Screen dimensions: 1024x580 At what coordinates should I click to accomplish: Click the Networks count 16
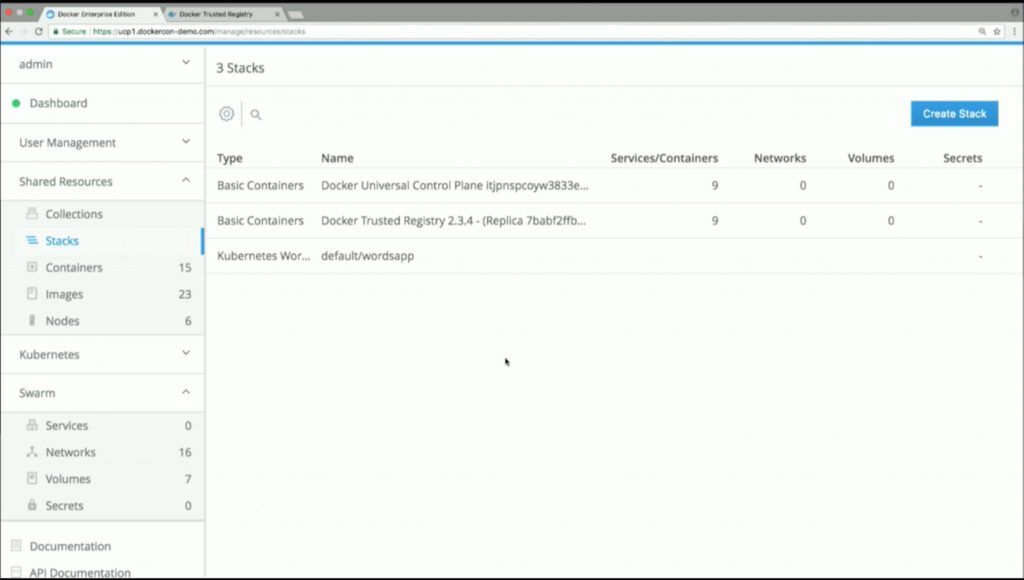[185, 453]
